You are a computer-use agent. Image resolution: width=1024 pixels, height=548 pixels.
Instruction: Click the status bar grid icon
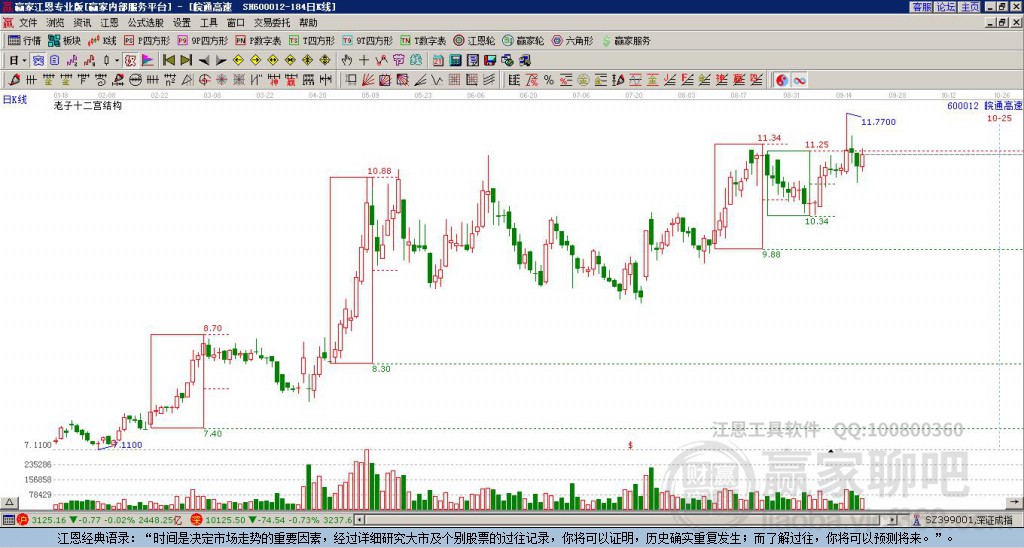point(8,520)
